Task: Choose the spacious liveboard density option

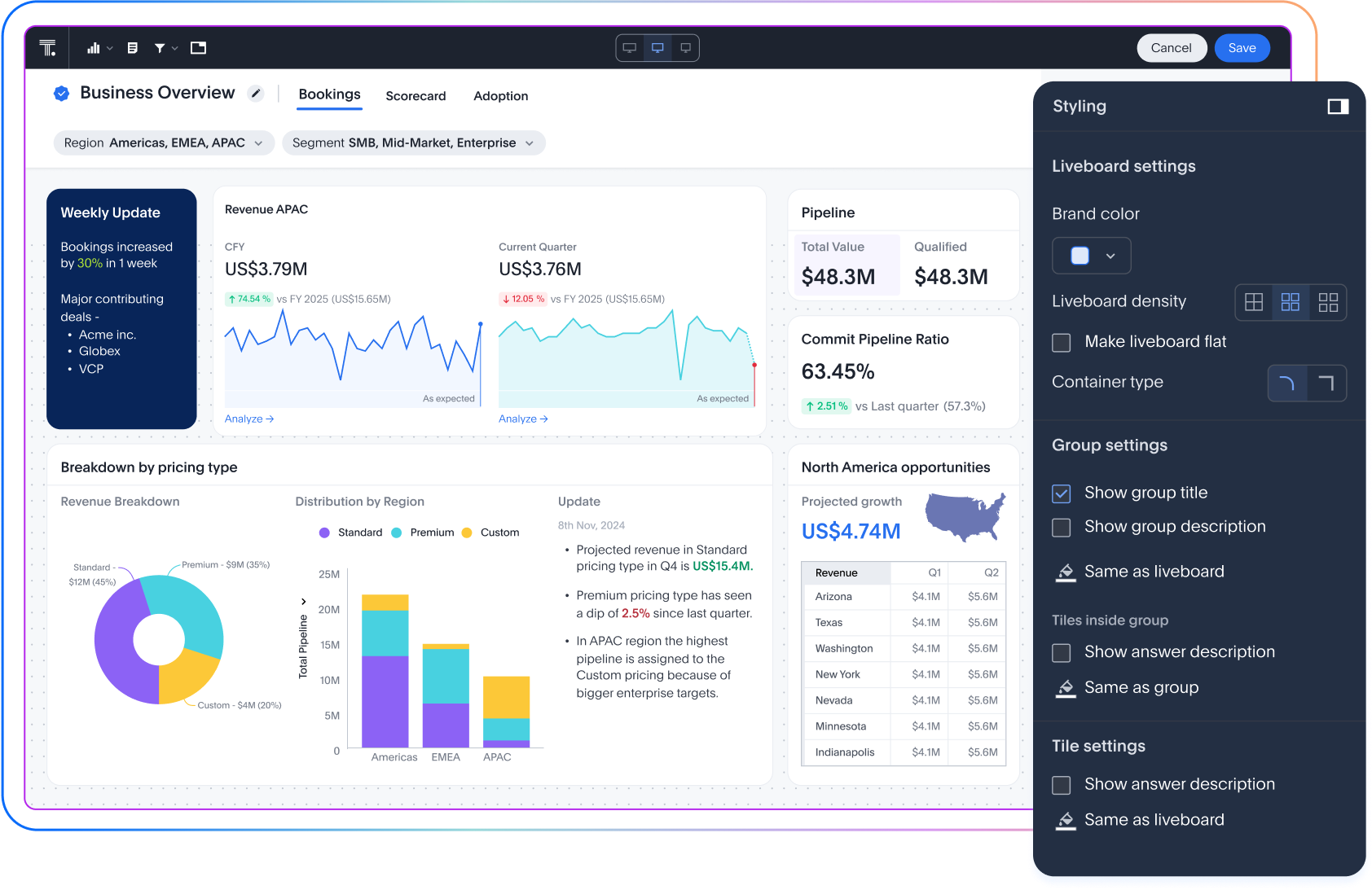Action: 1328,302
